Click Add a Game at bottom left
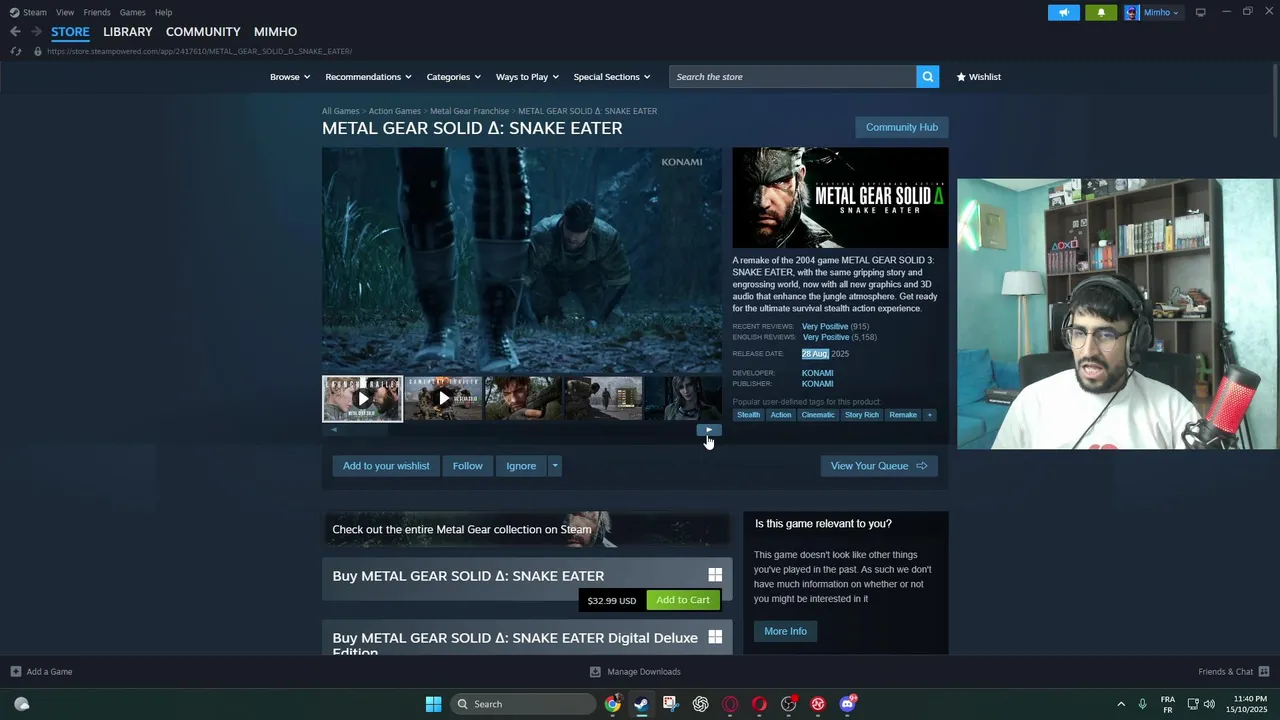The width and height of the screenshot is (1280, 720). point(41,672)
